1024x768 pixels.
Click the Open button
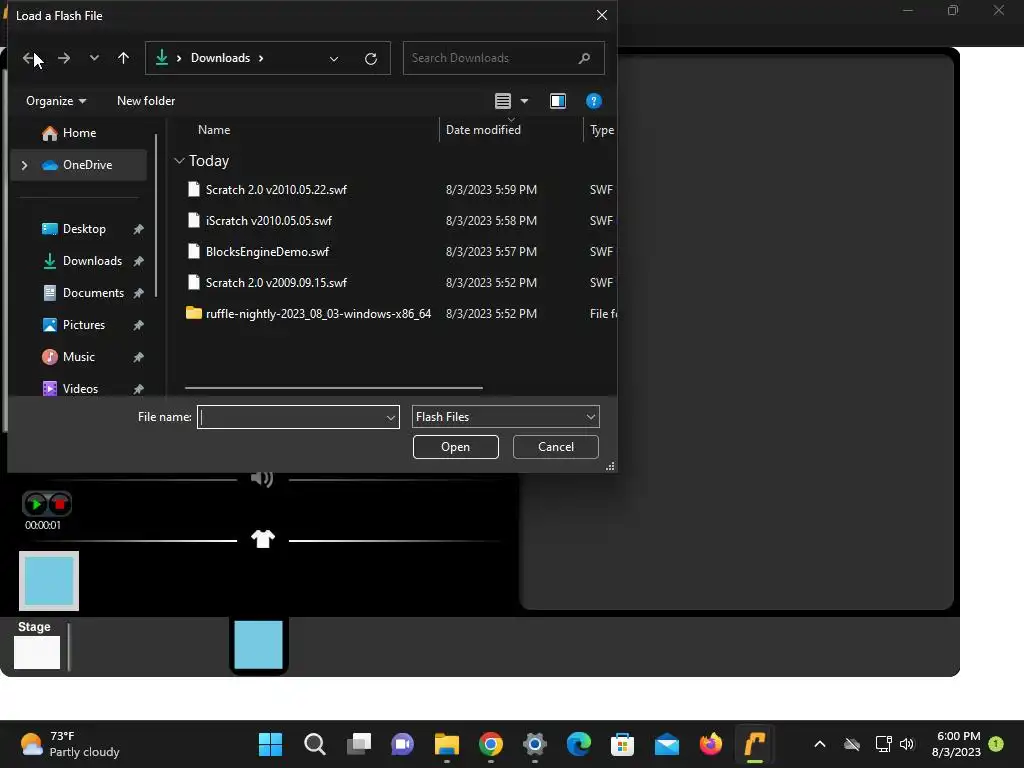click(x=455, y=447)
